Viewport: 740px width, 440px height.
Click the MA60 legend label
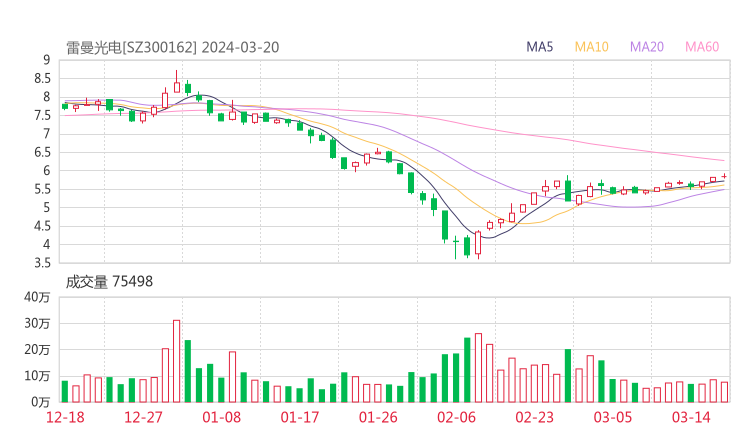point(702,47)
